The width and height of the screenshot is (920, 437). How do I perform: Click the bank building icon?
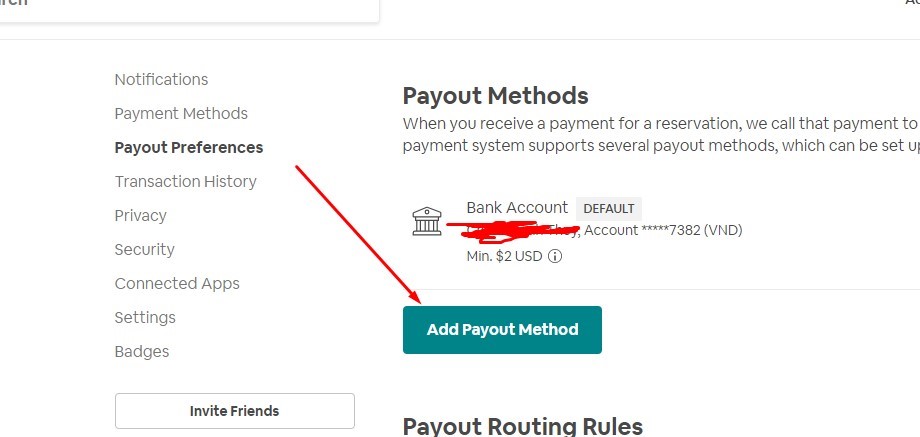coord(427,221)
